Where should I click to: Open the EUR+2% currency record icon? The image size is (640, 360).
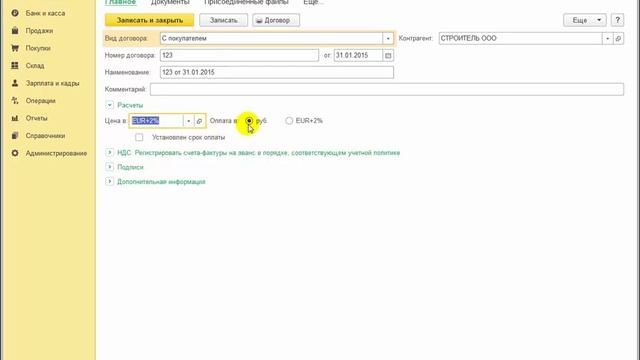click(199, 121)
